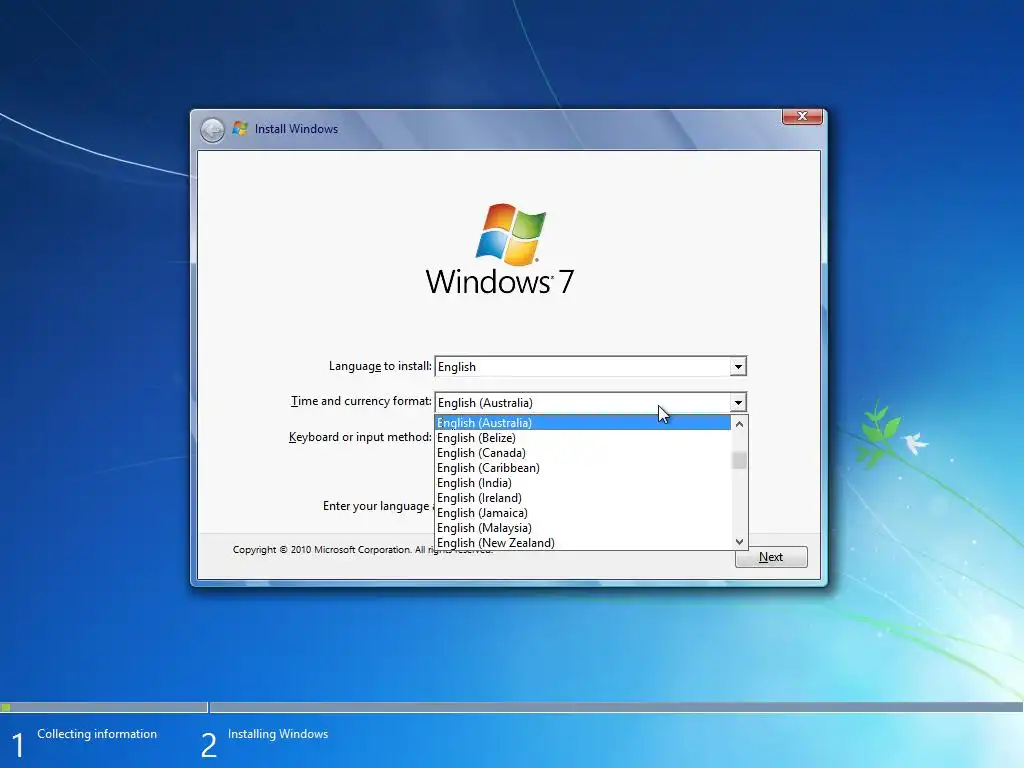Click the setup progress bar at bottom
Screen dimensions: 1024x768
pos(512,707)
